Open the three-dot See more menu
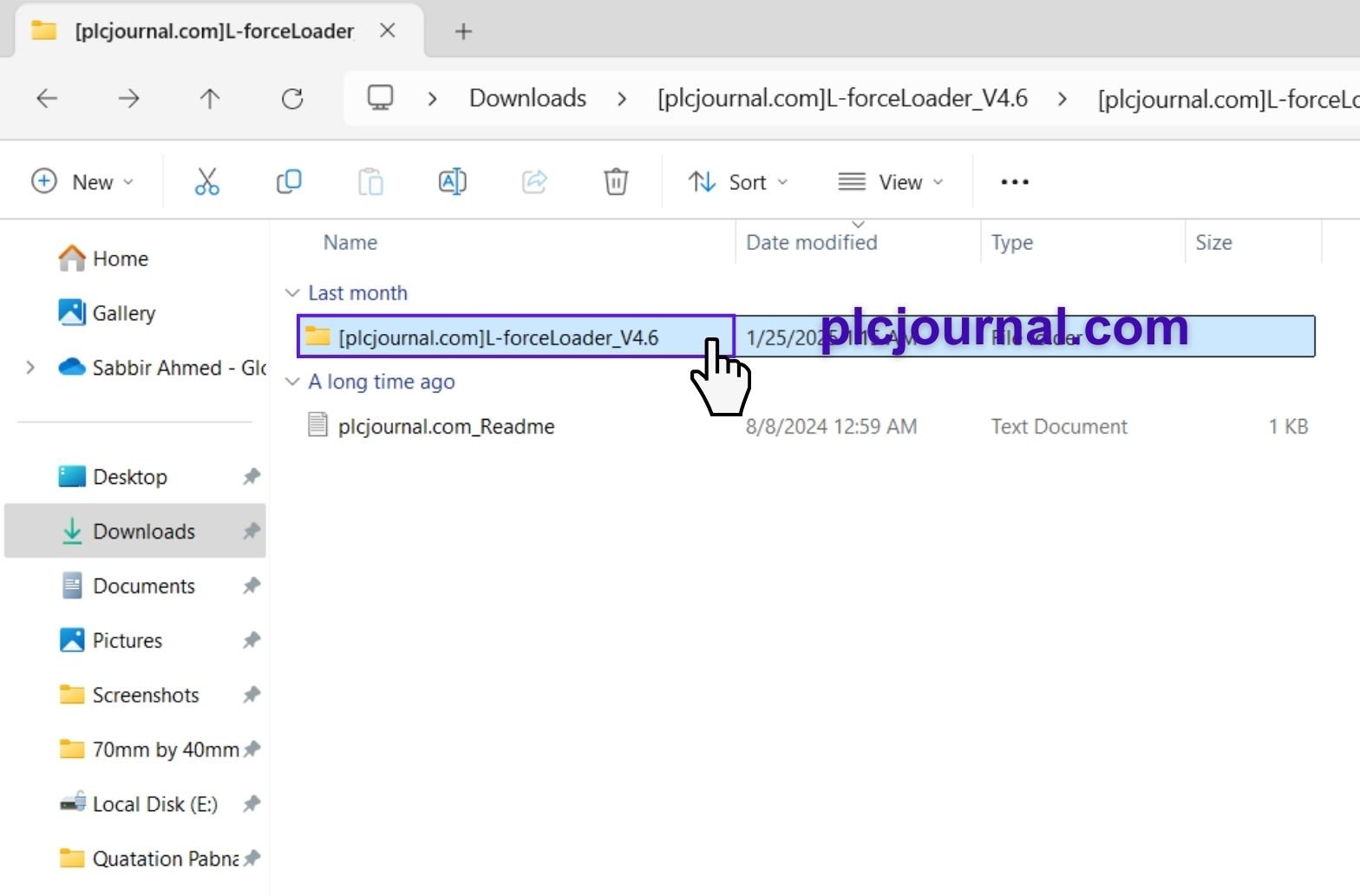Screen dimensions: 1360x896 pyautogui.click(x=1015, y=182)
